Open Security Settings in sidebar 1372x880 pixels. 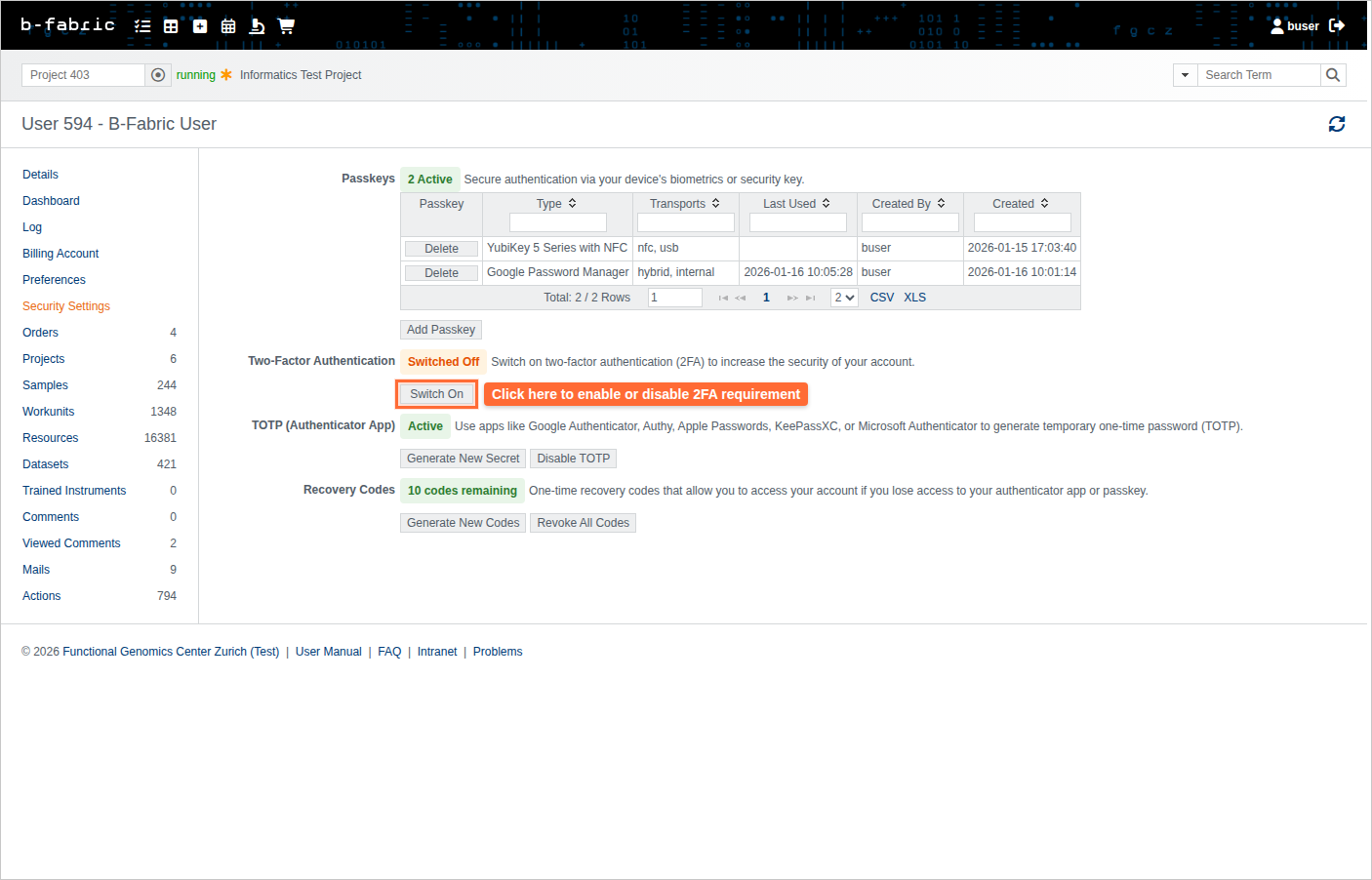click(x=66, y=306)
